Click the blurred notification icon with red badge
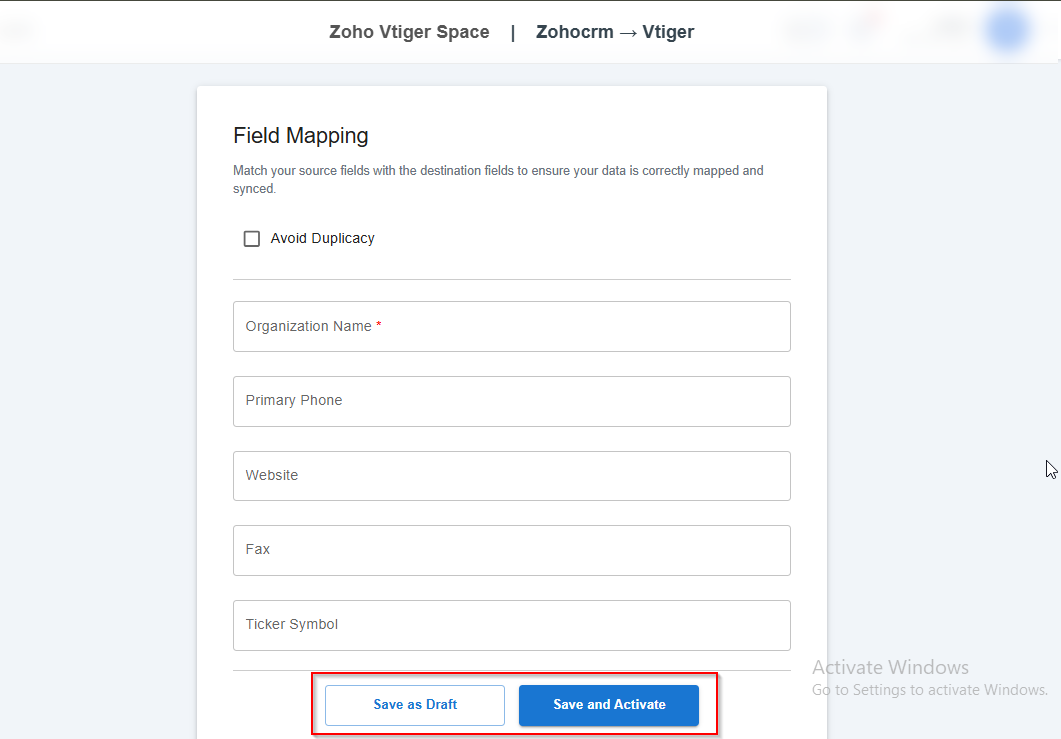The height and width of the screenshot is (739, 1061). tap(864, 29)
